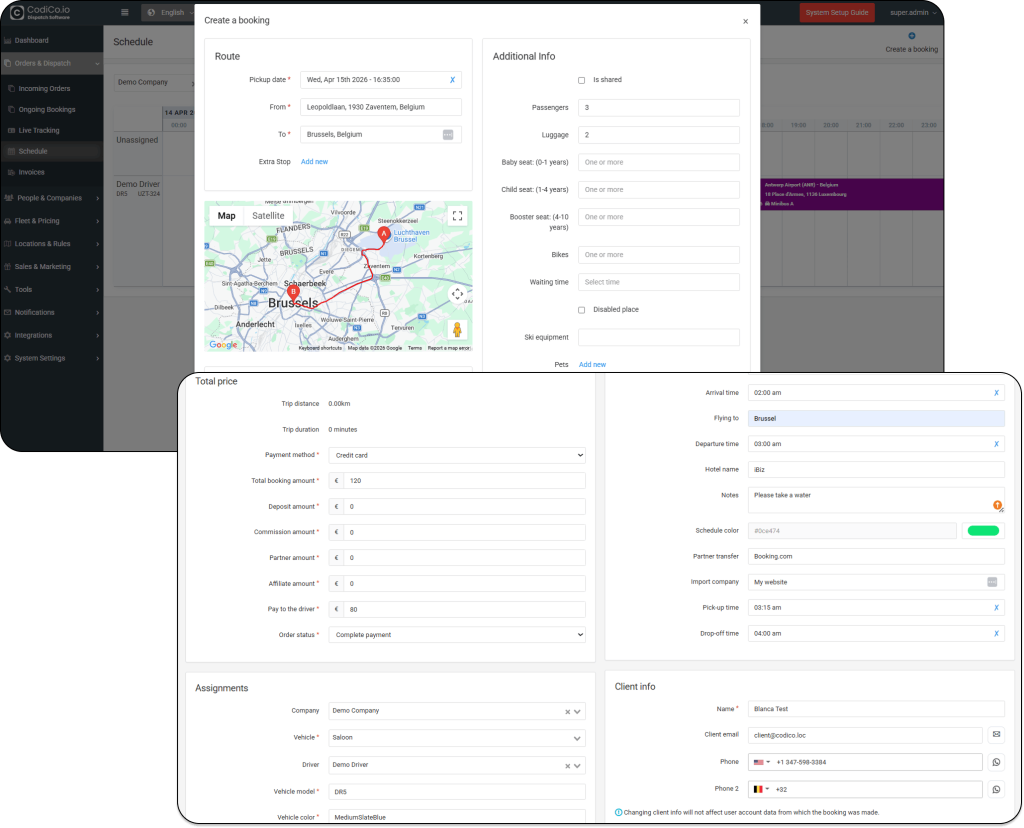
Task: Open the Payment method dropdown
Action: coord(457,455)
